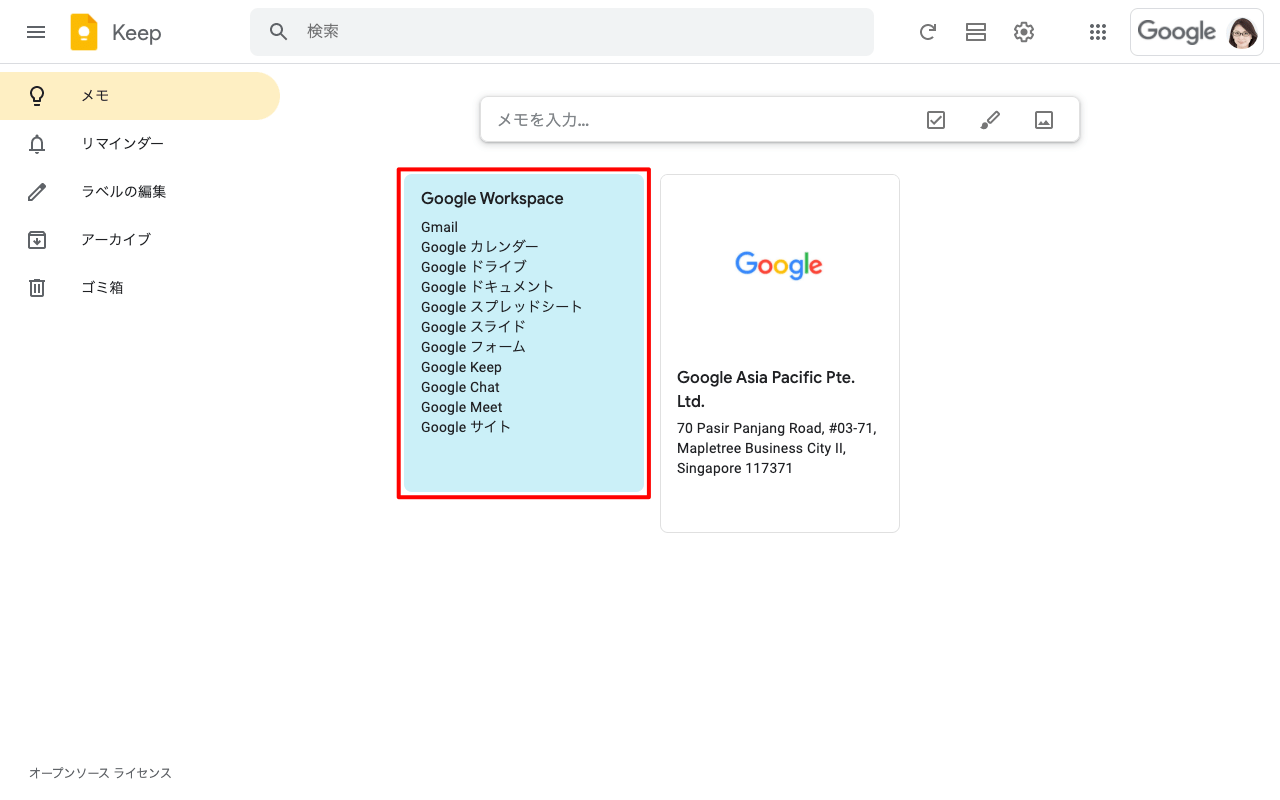Open the hamburger main menu

(x=36, y=32)
